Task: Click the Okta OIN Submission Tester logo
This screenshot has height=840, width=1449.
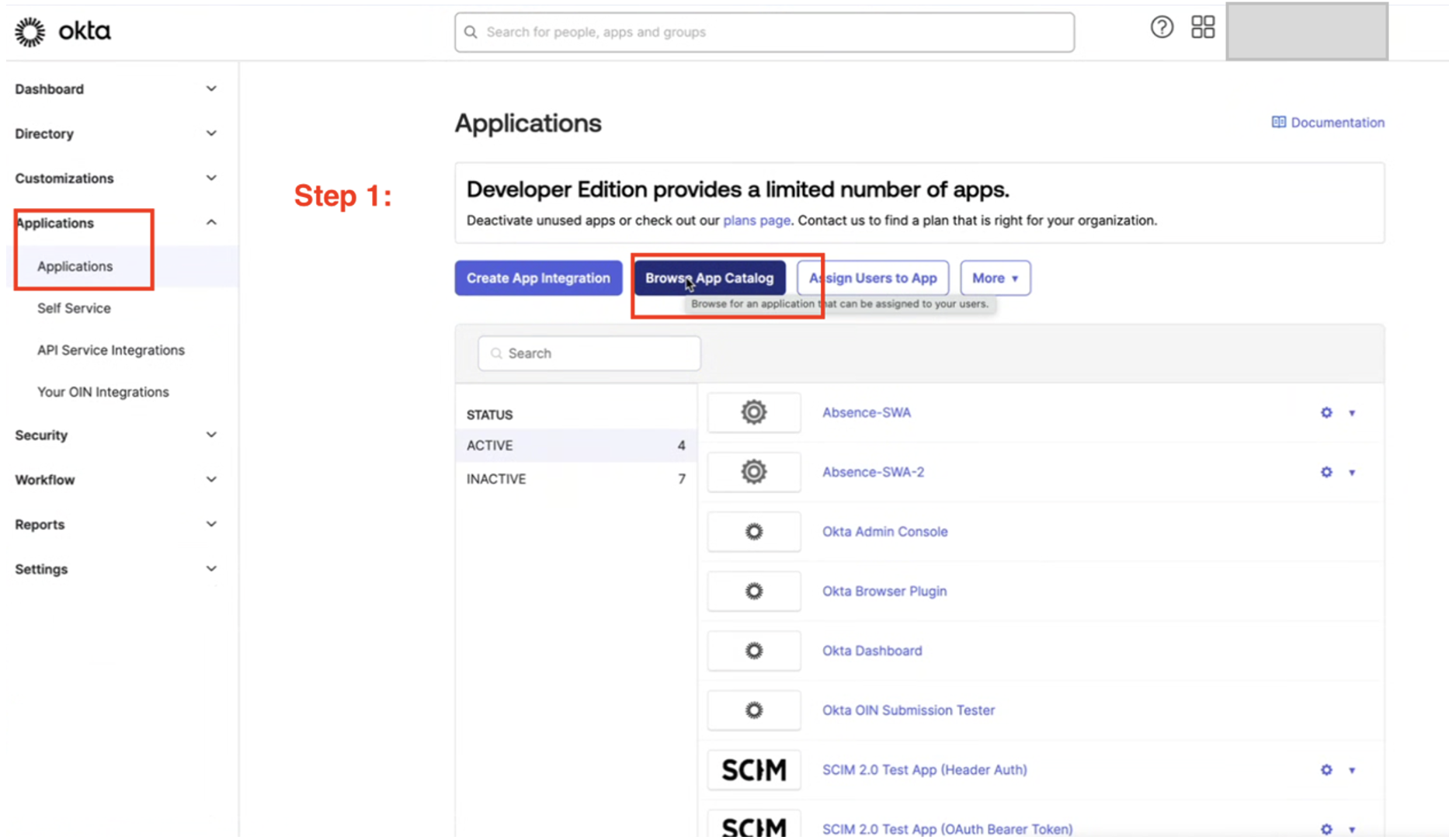Action: point(753,710)
